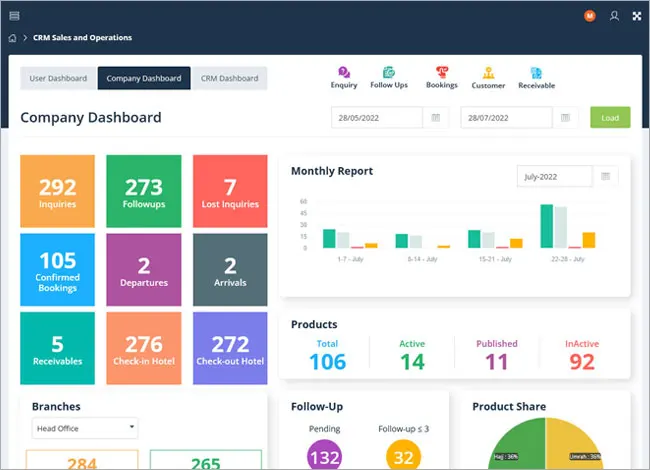Expand the Head Office branches dropdown
The height and width of the screenshot is (470, 650).
(x=85, y=428)
